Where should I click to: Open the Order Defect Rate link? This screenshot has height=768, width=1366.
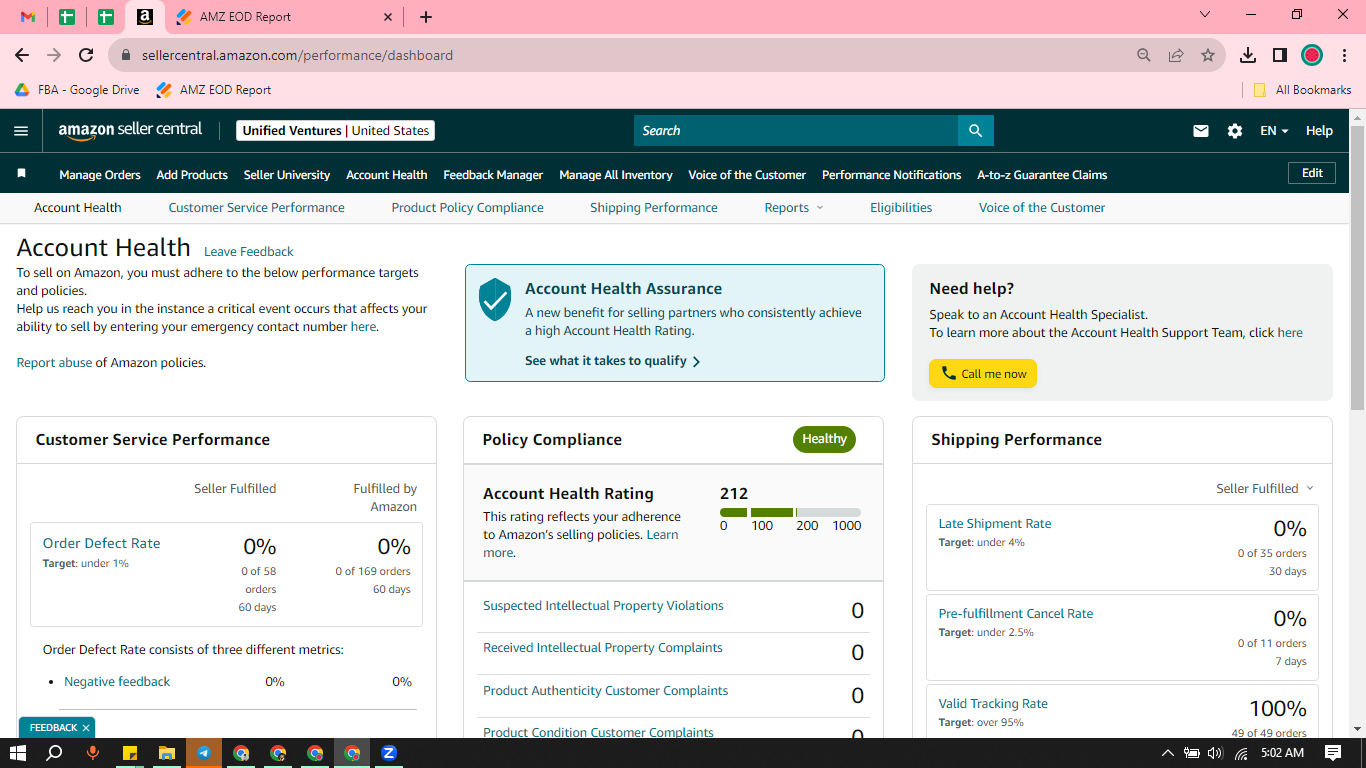pyautogui.click(x=101, y=544)
